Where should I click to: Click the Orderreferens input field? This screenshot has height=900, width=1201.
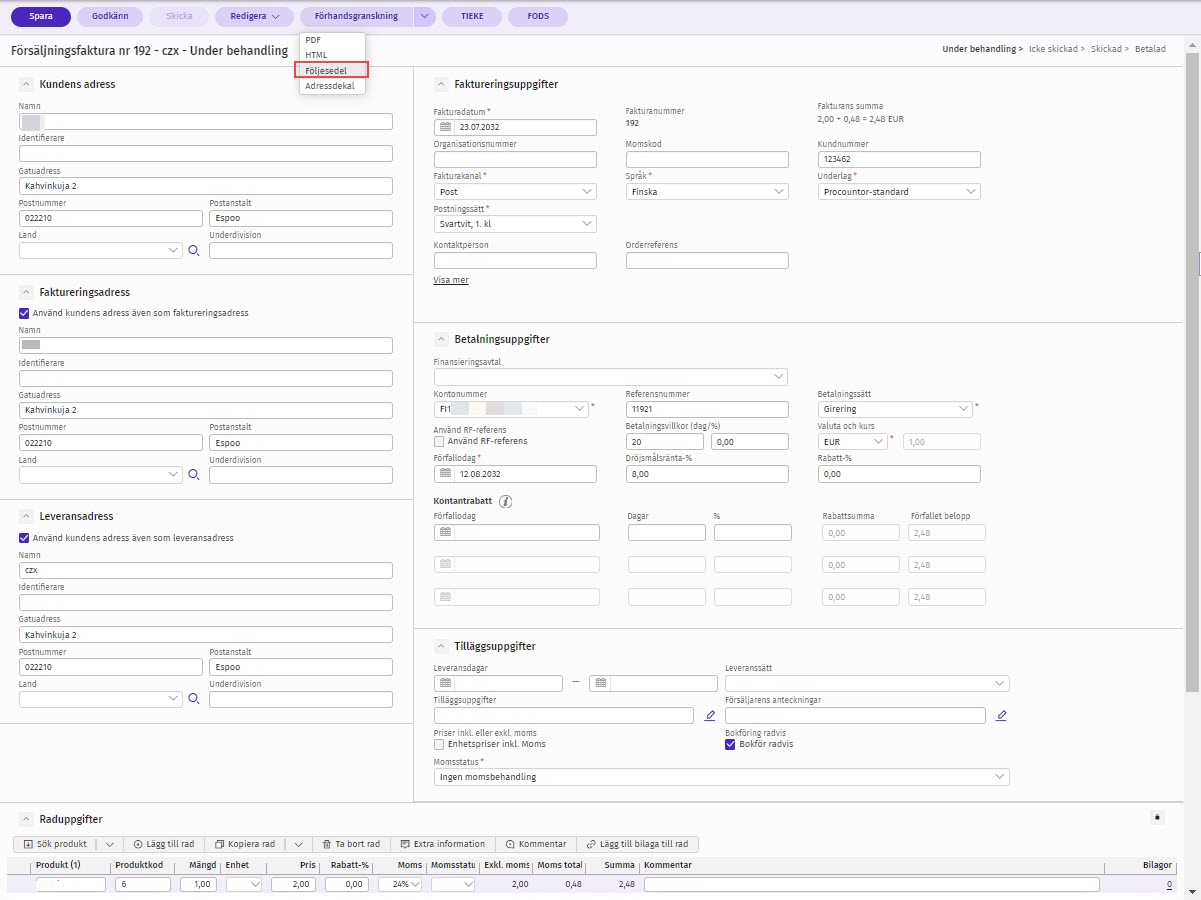[707, 261]
